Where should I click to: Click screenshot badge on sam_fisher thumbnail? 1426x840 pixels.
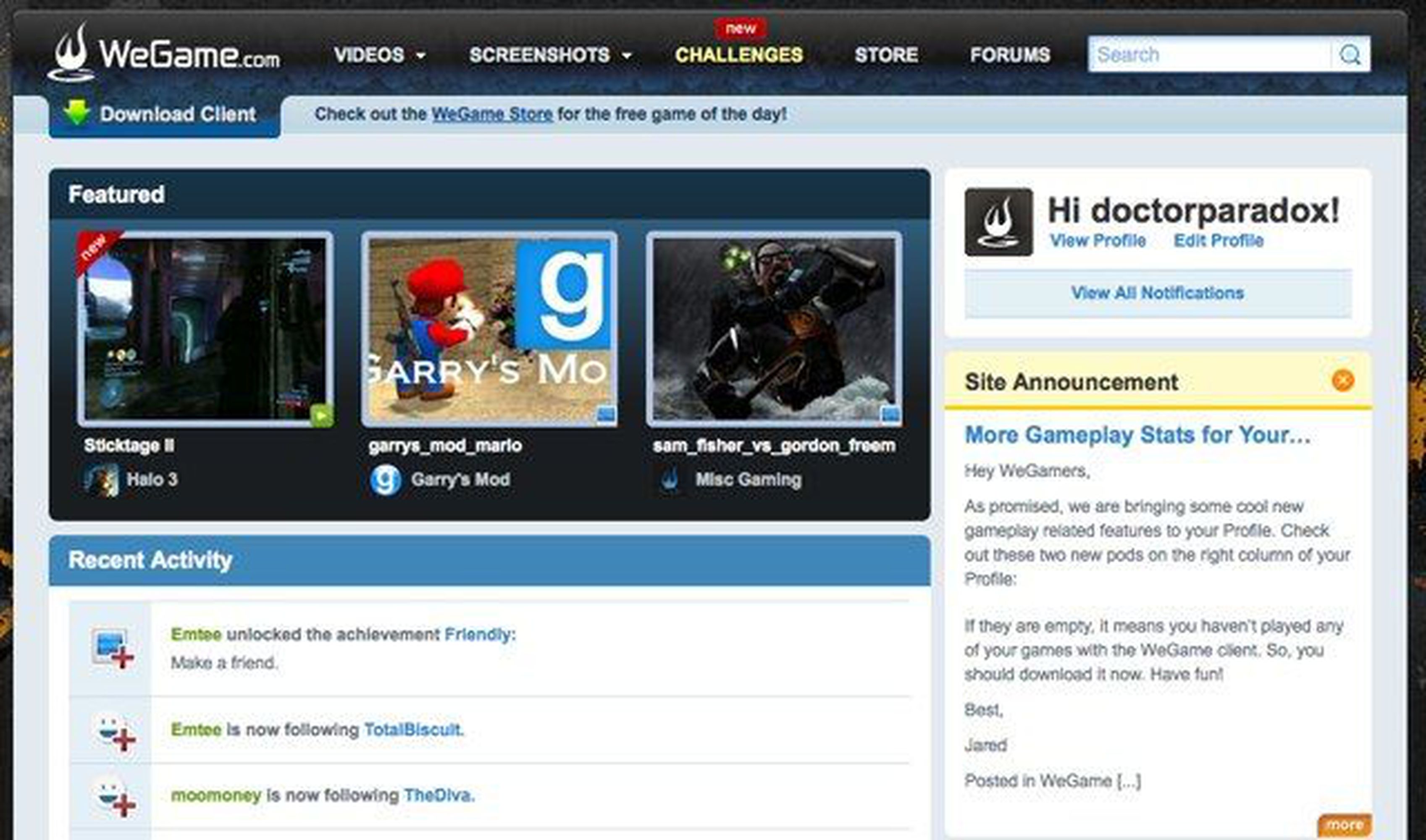click(890, 415)
